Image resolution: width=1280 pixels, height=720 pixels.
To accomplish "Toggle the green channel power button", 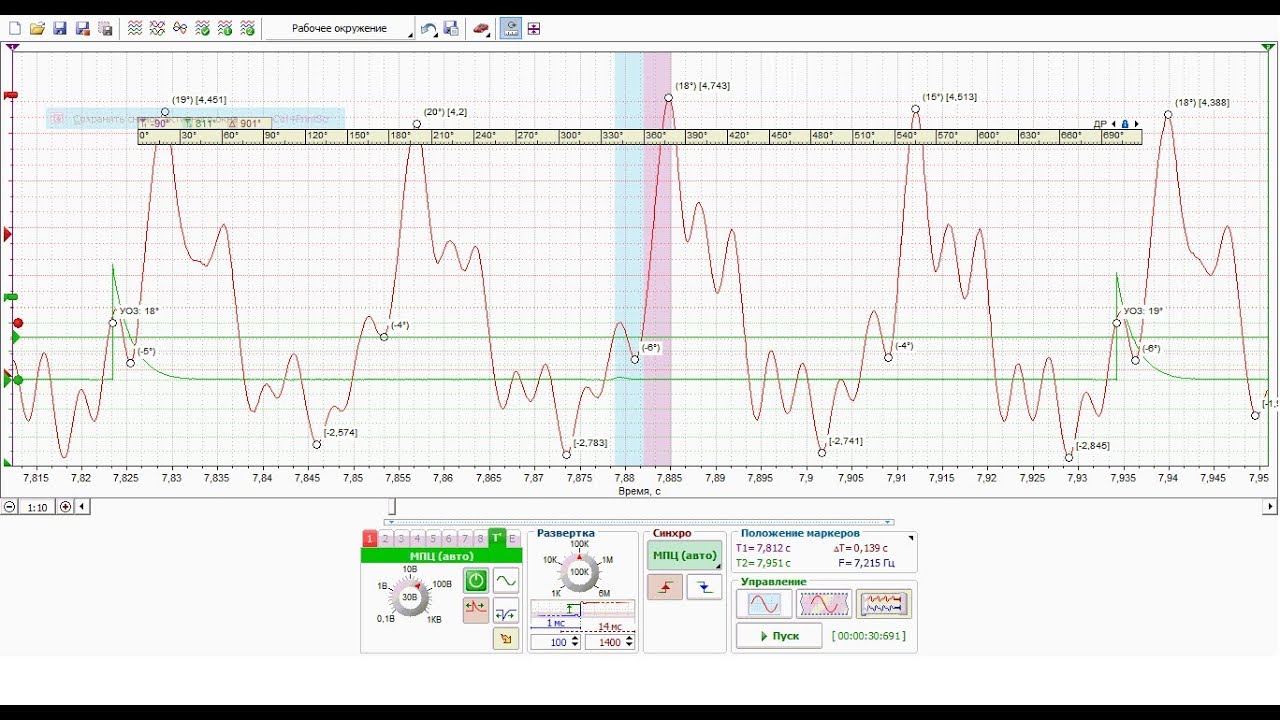I will pos(476,580).
